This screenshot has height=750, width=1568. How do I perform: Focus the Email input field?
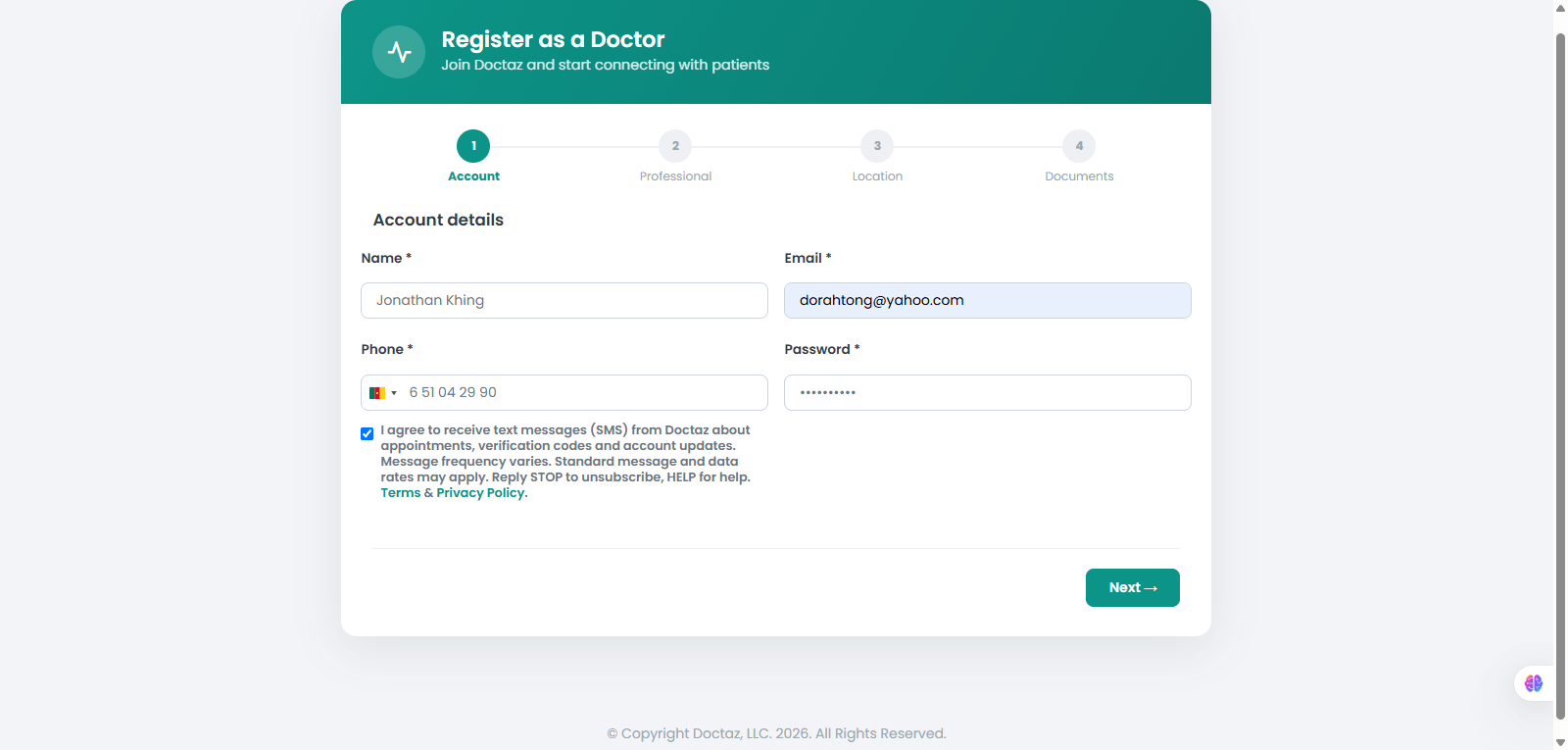tap(988, 300)
